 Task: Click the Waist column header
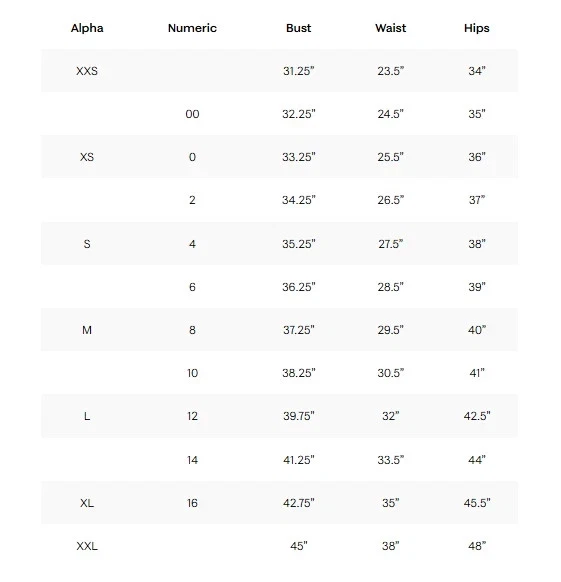click(391, 28)
